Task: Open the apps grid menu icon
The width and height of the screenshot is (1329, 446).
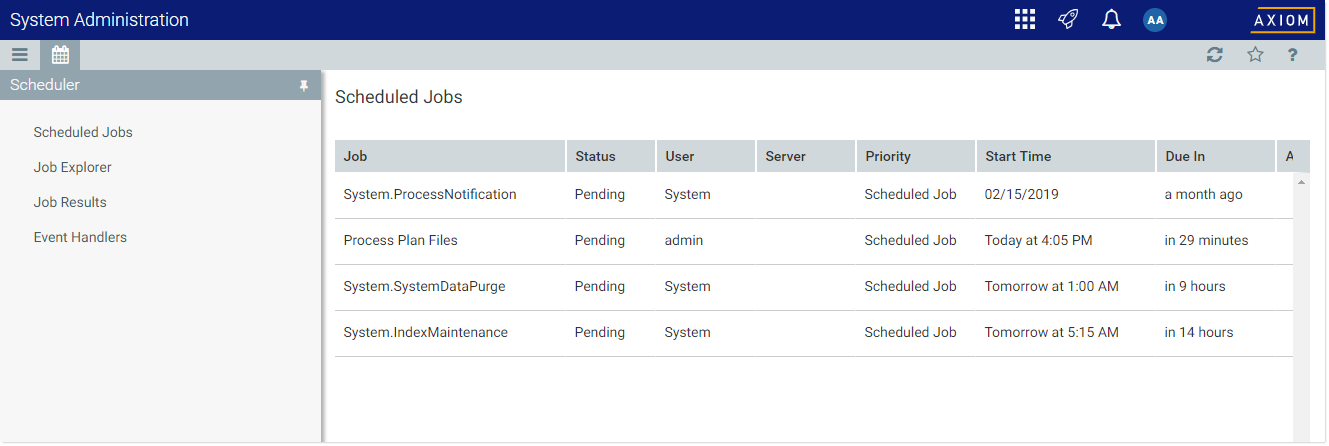Action: pos(1024,20)
